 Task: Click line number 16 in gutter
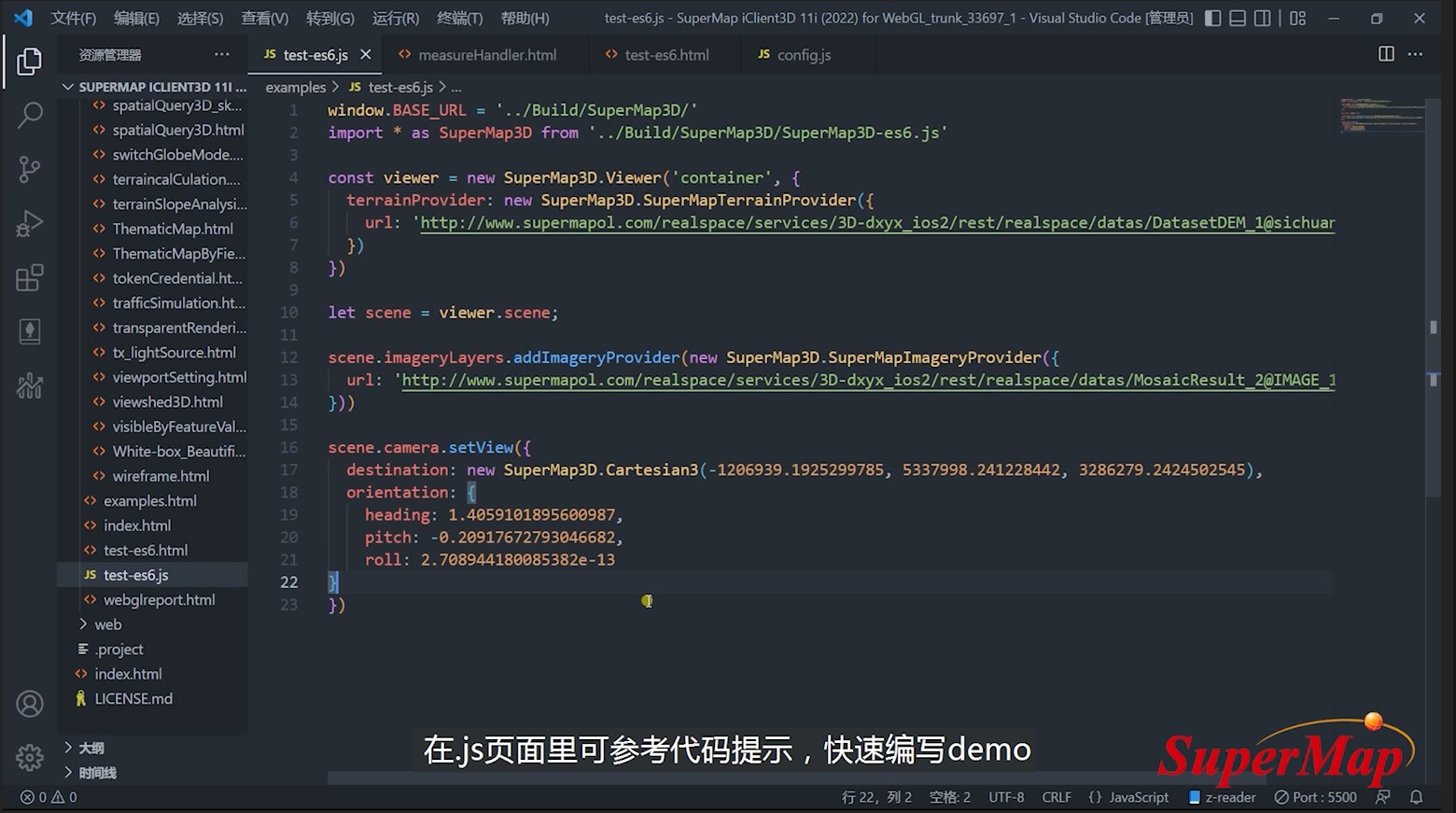(x=289, y=447)
